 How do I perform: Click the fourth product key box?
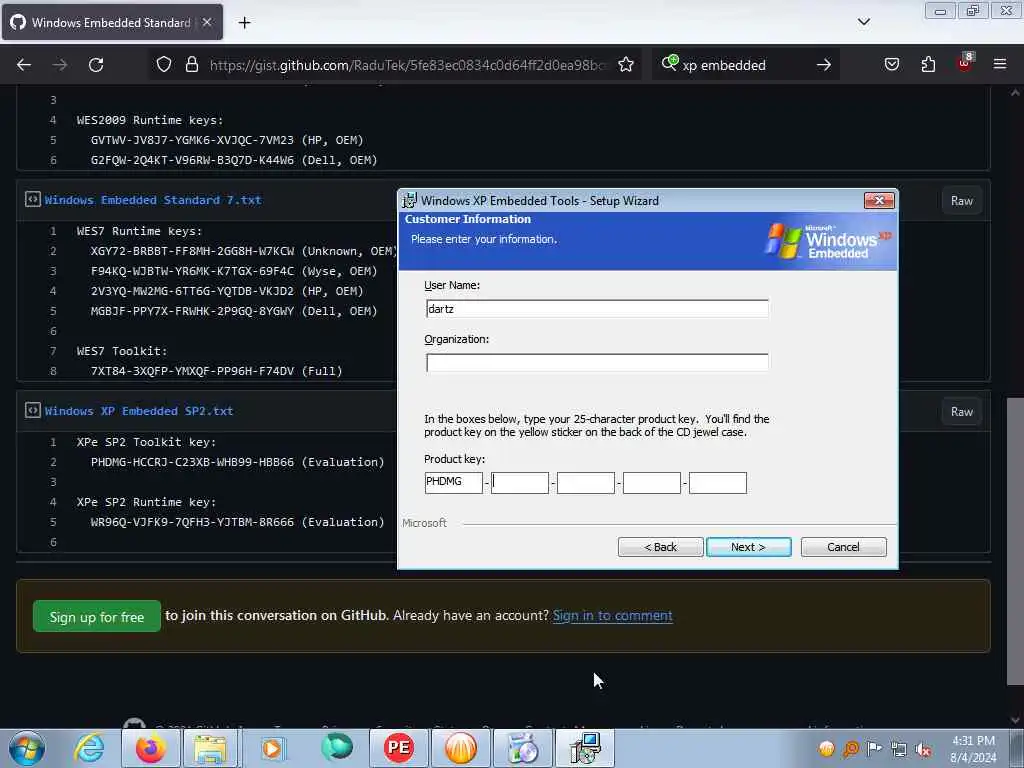pyautogui.click(x=652, y=483)
